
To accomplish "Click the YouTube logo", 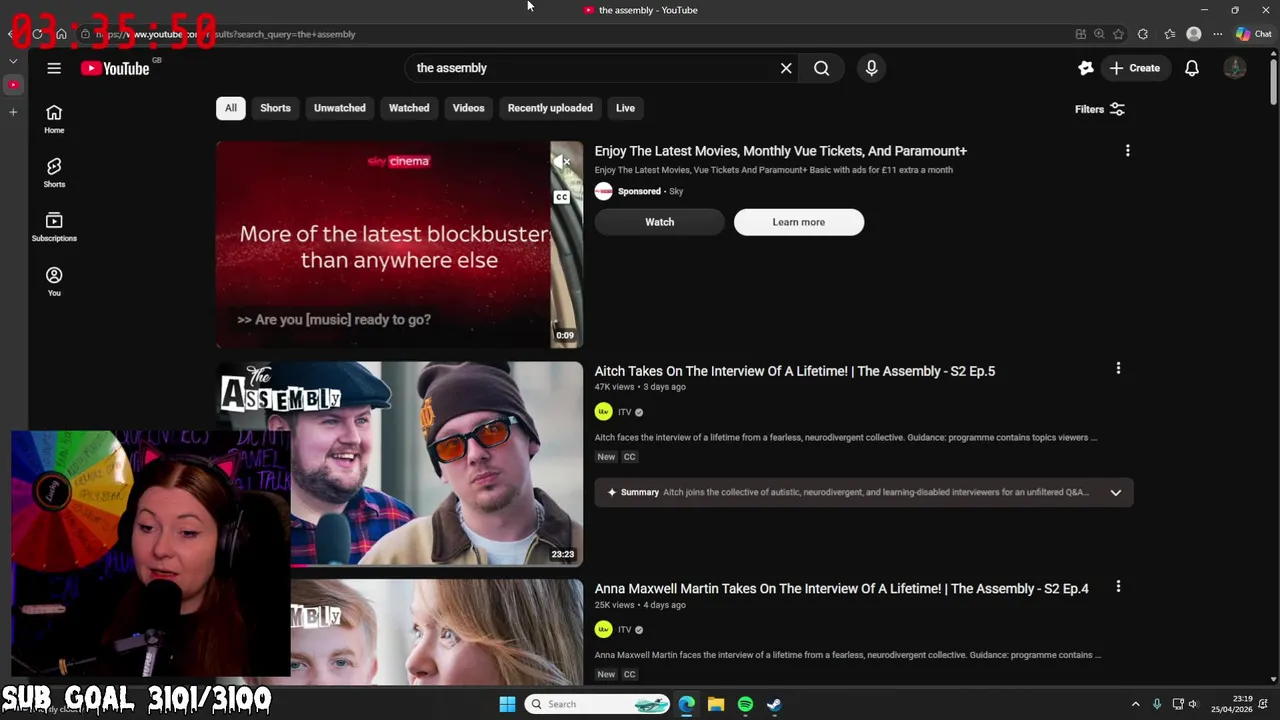I will [x=115, y=68].
